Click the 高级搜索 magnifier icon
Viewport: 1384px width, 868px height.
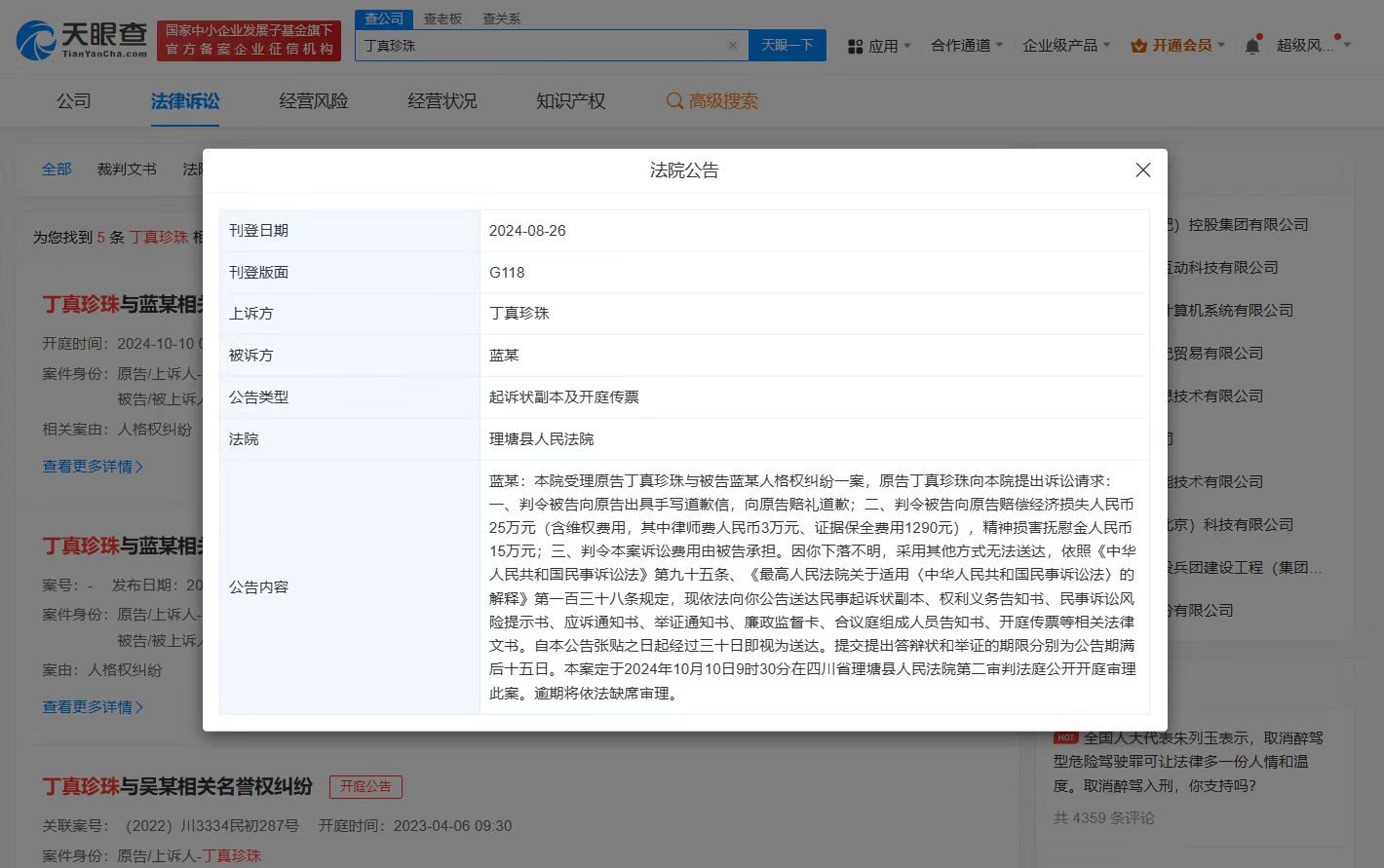pos(673,100)
